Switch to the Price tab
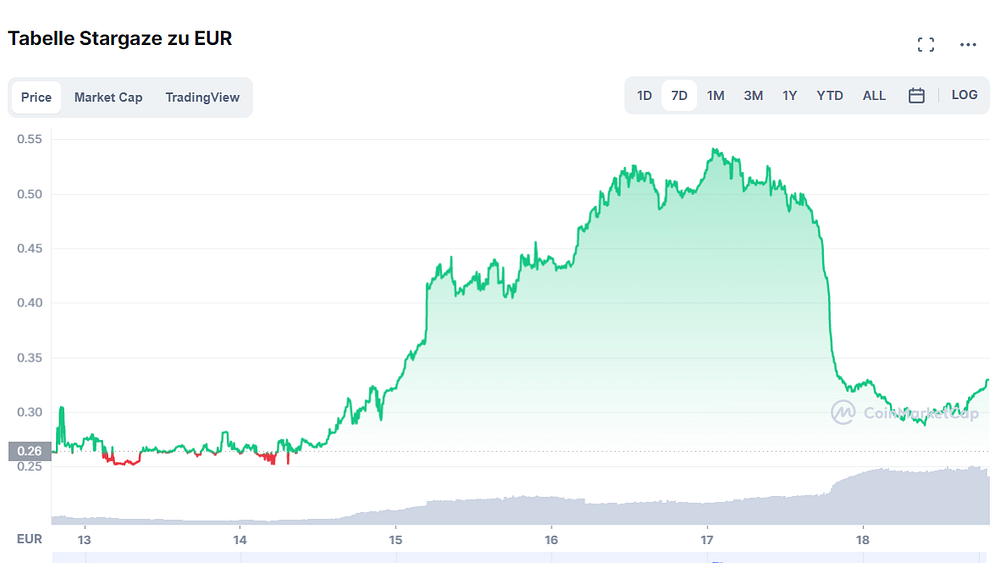The height and width of the screenshot is (563, 1000). pos(36,98)
